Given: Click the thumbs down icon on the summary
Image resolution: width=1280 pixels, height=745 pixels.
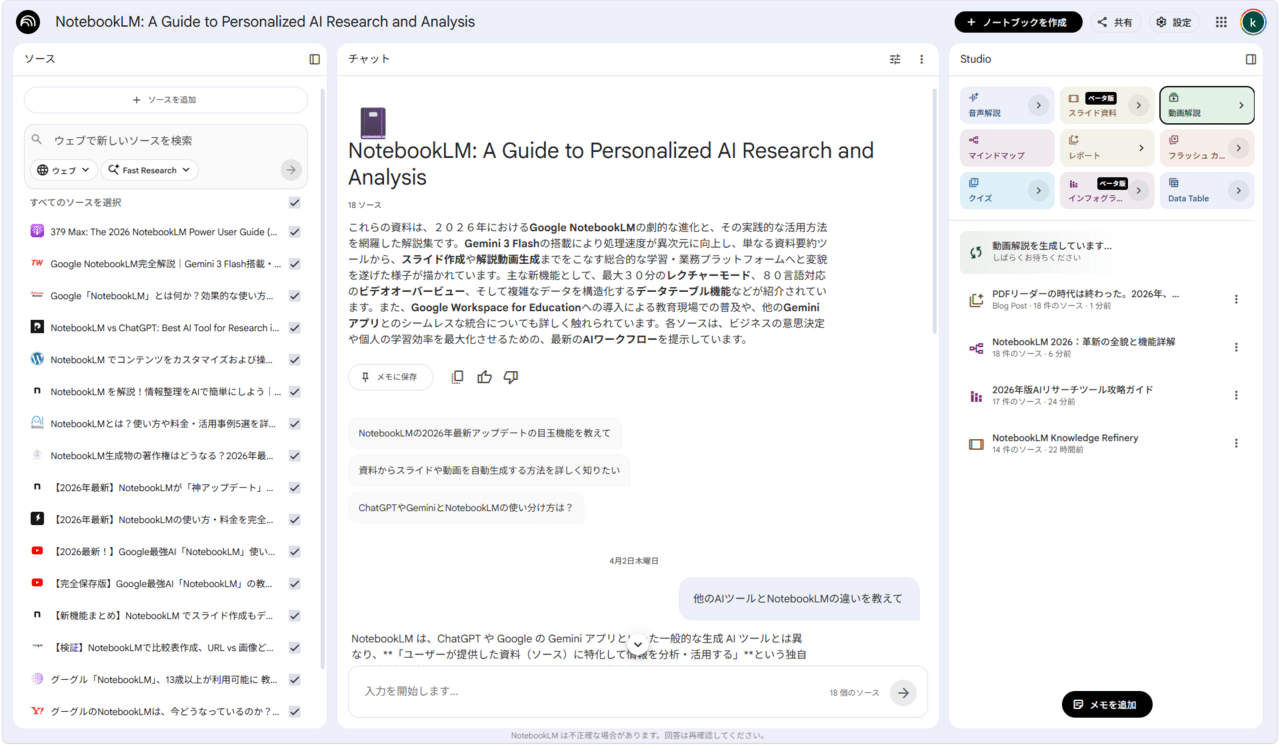Looking at the screenshot, I should click(511, 377).
